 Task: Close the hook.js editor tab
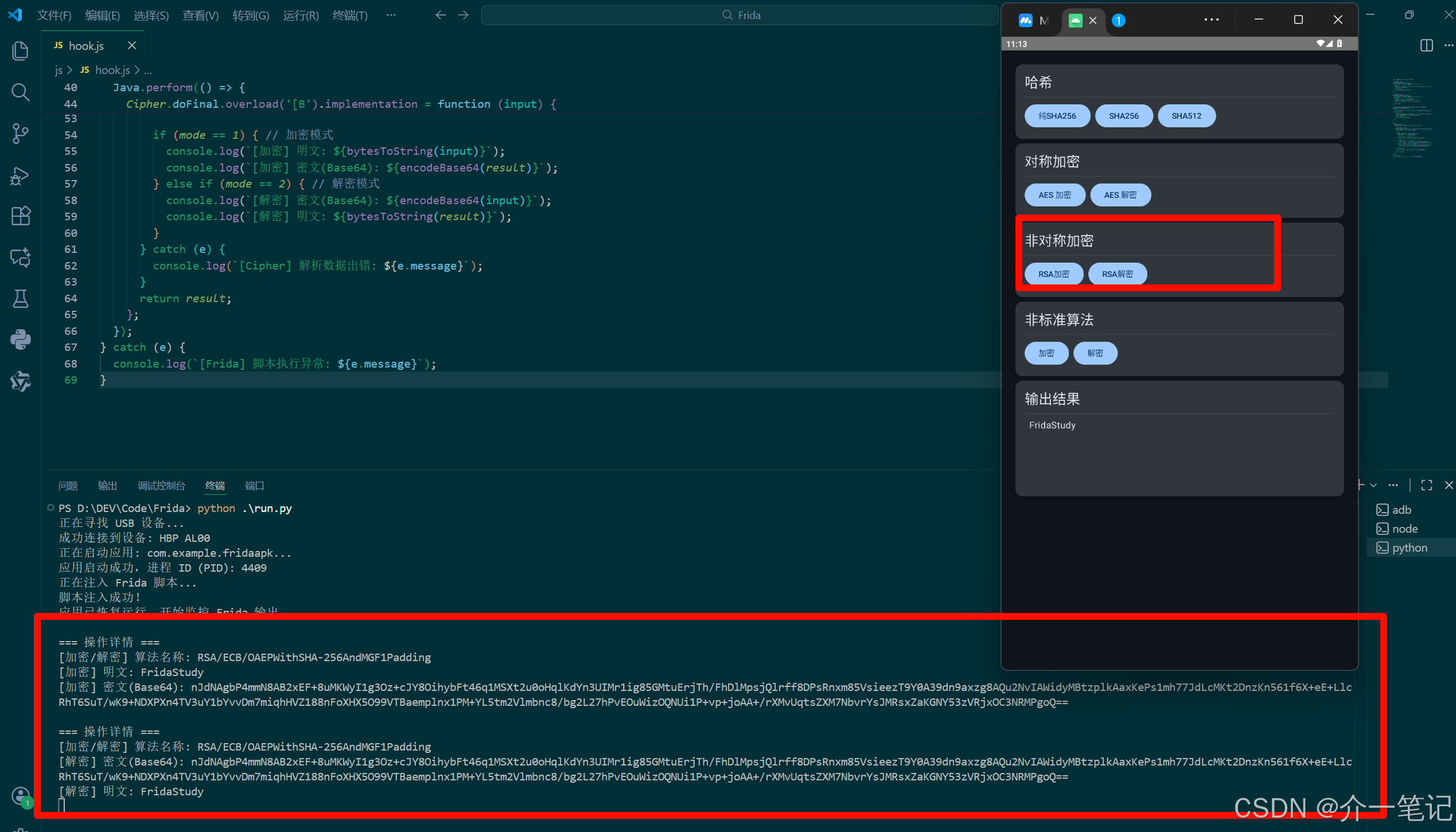point(132,45)
